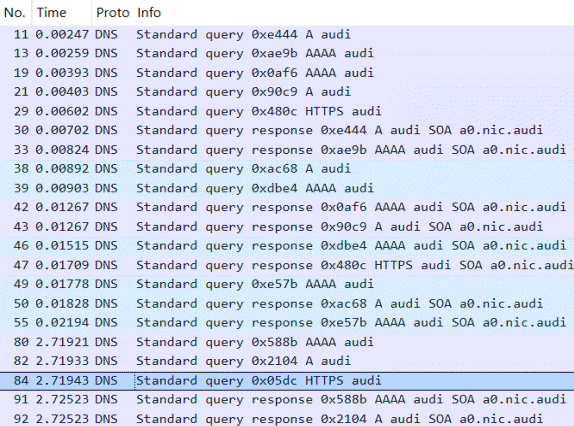Select packet 49 query 0xe57b row
This screenshot has height=426, width=574.
click(x=287, y=284)
